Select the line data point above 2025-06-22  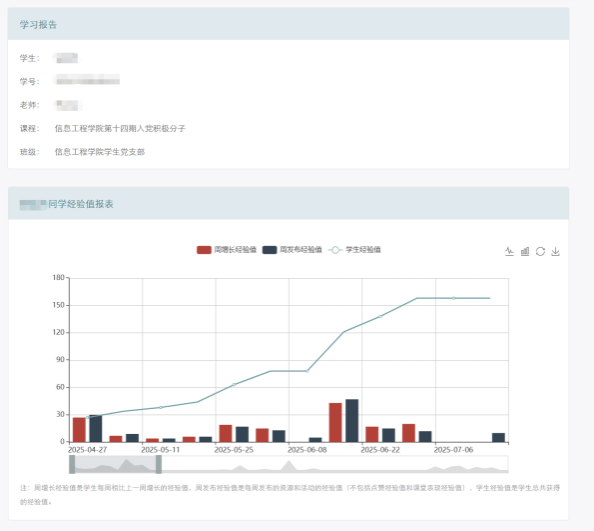[380, 316]
